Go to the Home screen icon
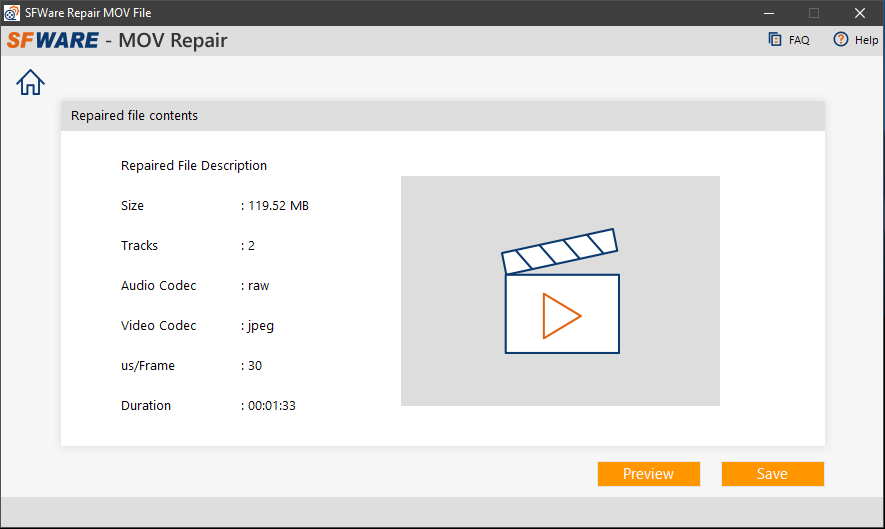 coord(31,82)
